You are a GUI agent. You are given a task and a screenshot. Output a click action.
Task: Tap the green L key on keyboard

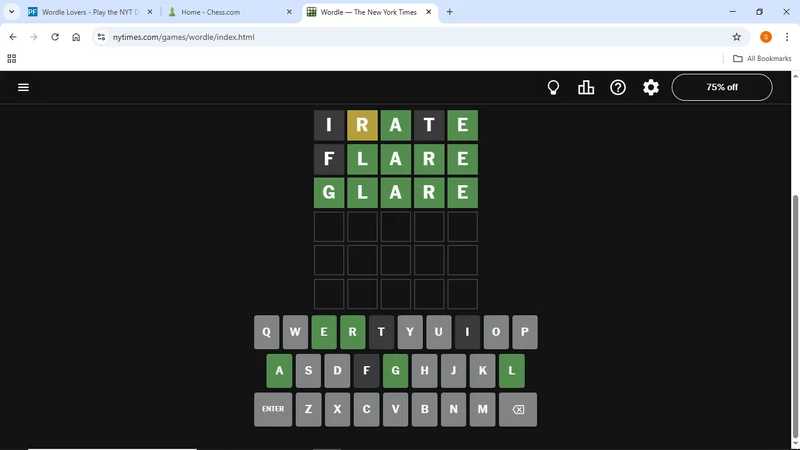click(512, 370)
